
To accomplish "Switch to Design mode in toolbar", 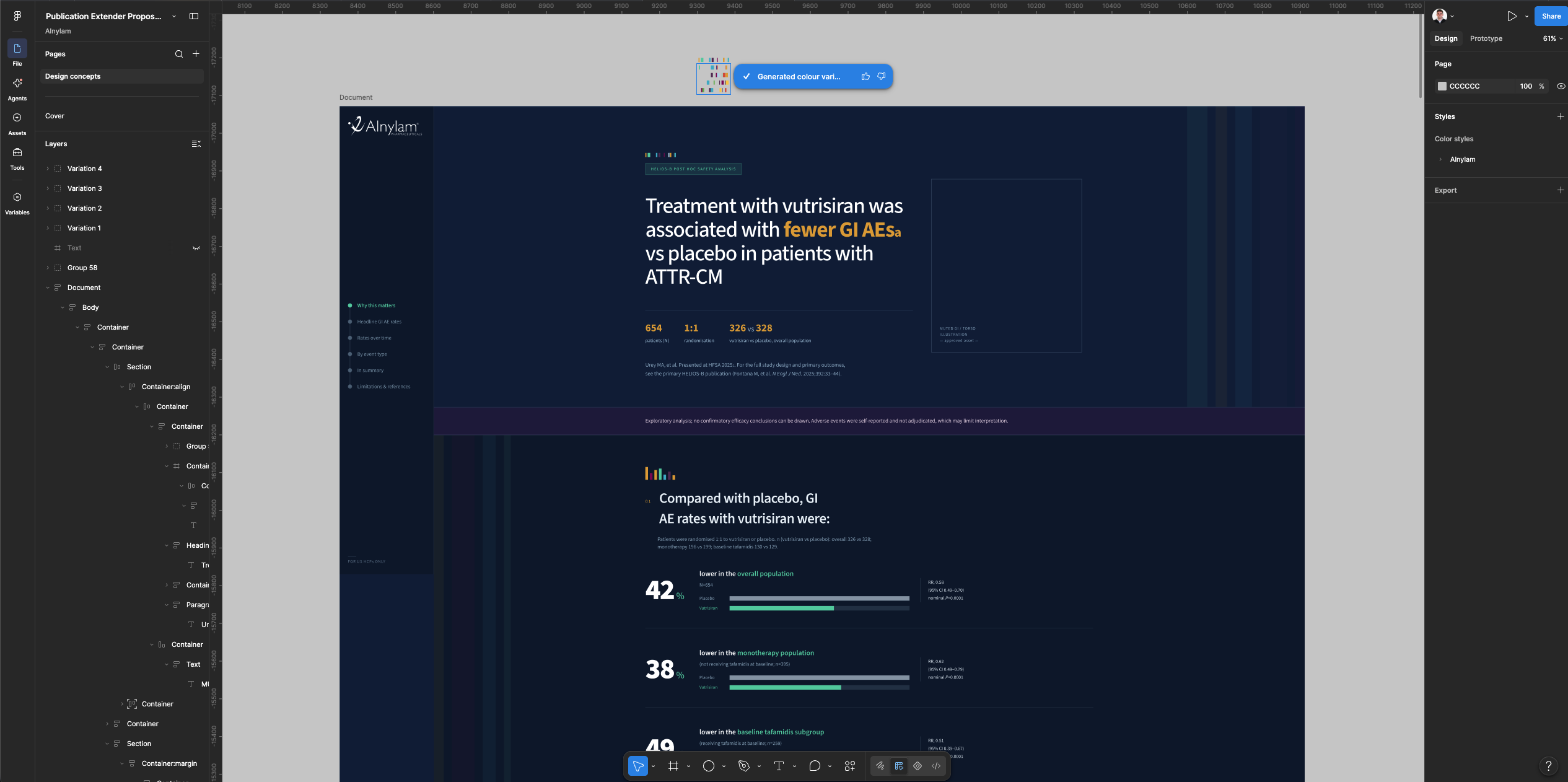I will 899,766.
